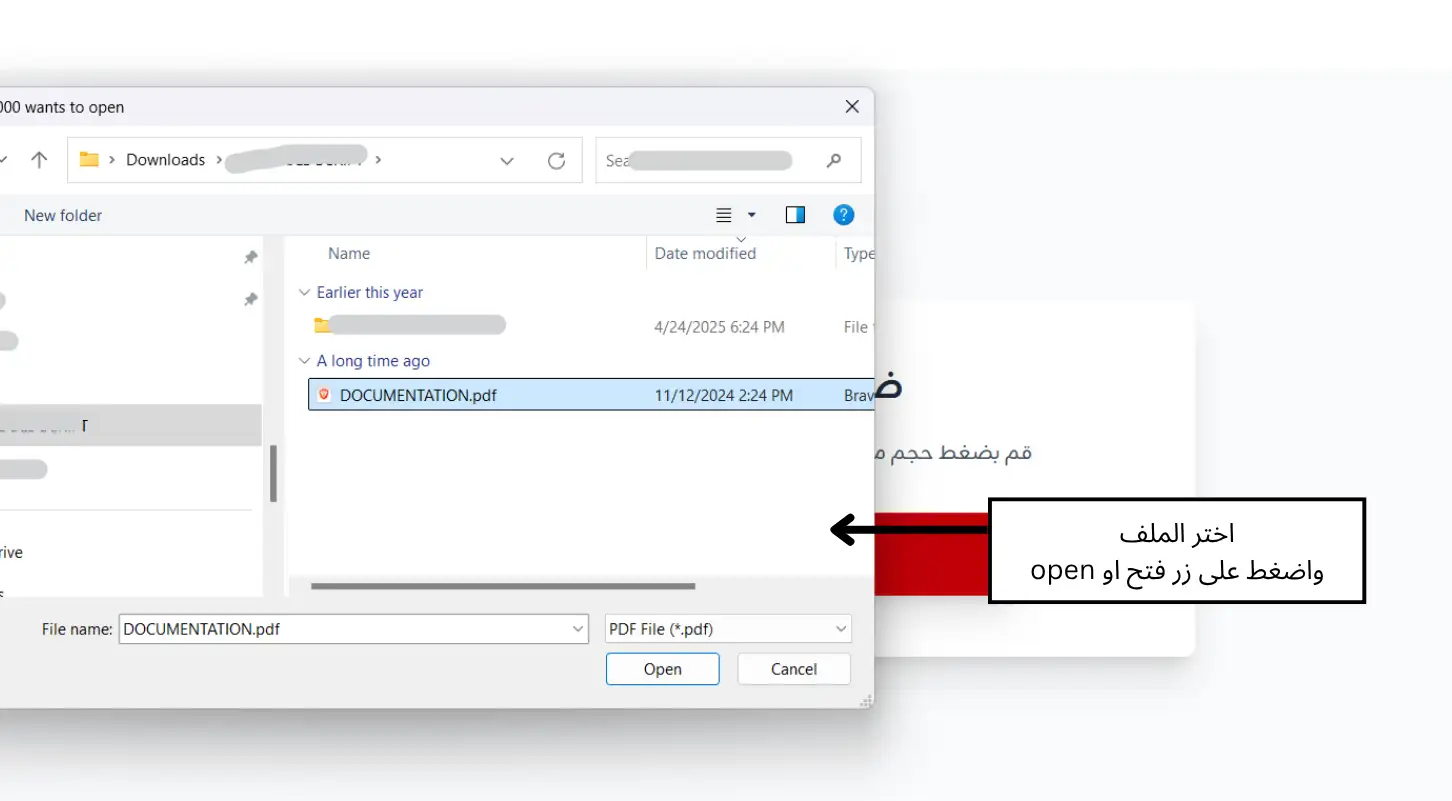Expand the address bar history dropdown
Screen dimensions: 1452x801
coord(507,160)
